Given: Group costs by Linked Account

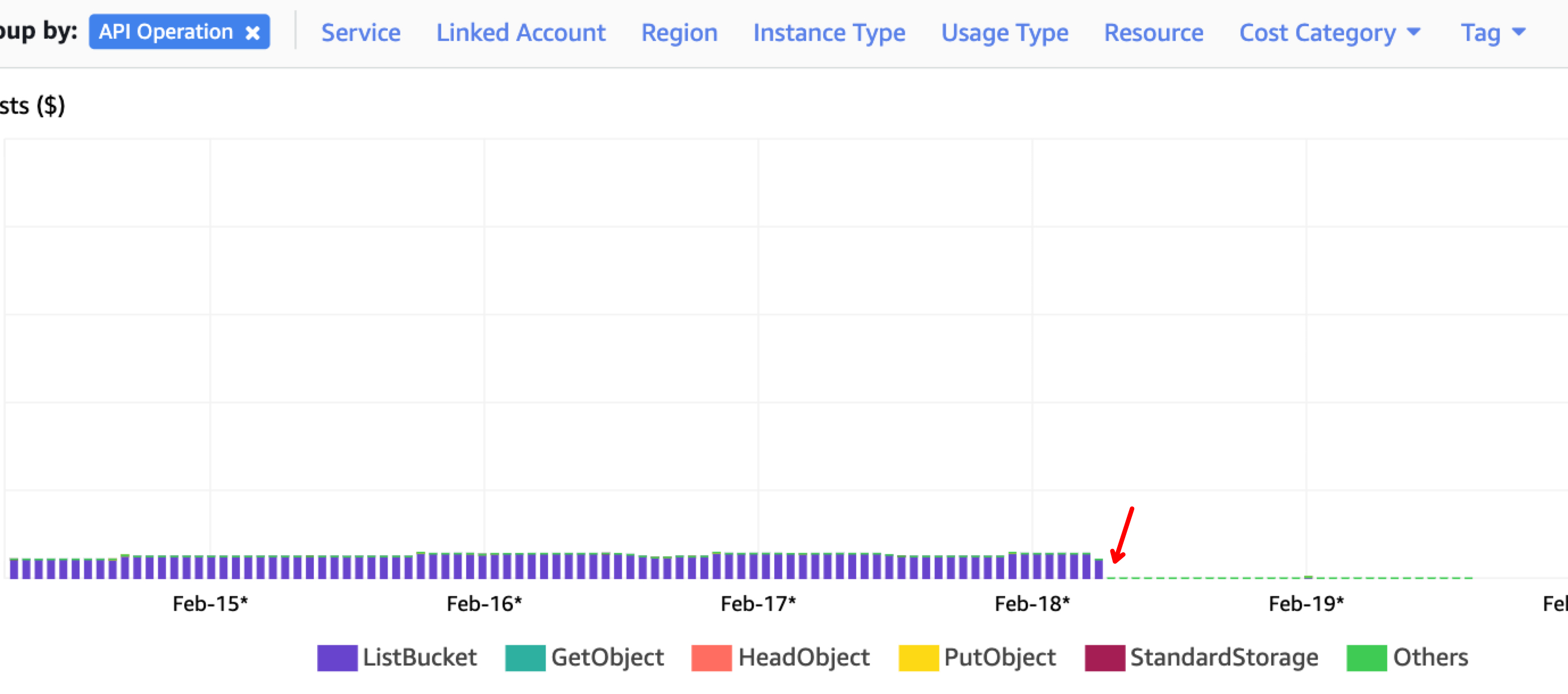Looking at the screenshot, I should (x=520, y=32).
